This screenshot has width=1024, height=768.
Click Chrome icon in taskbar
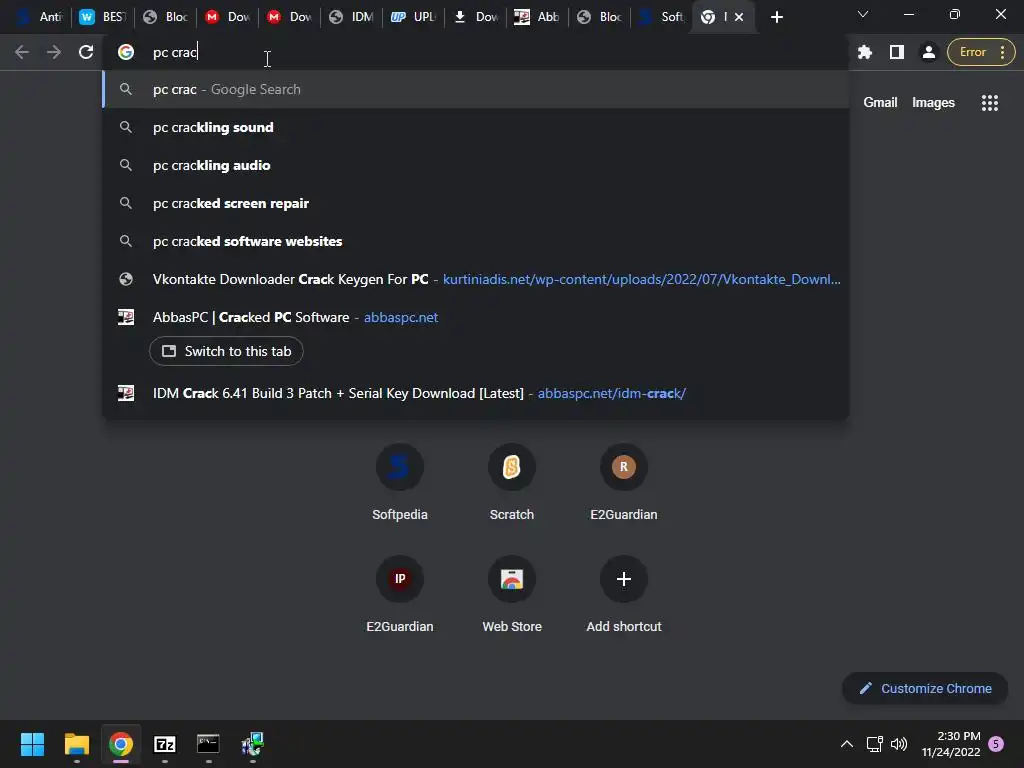120,744
